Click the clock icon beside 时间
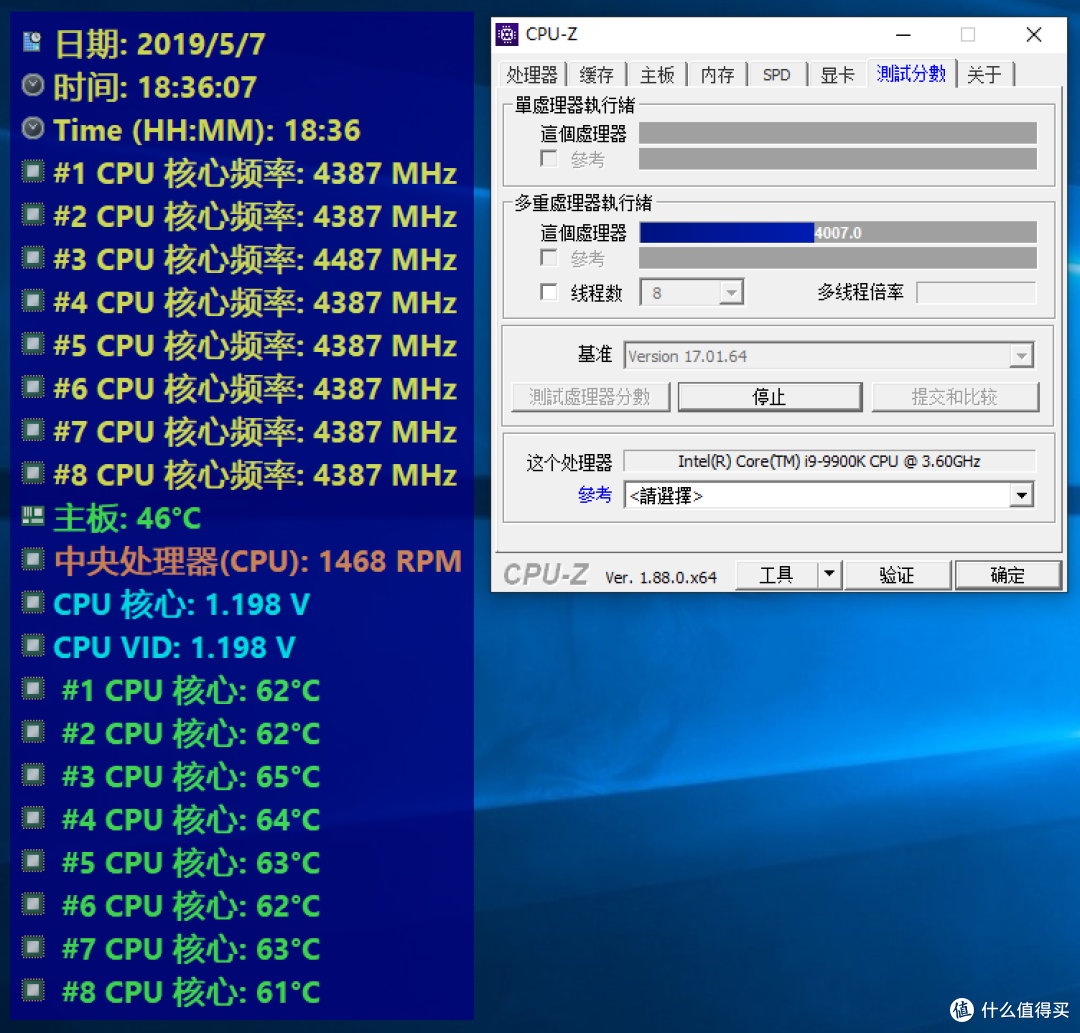Image resolution: width=1080 pixels, height=1033 pixels. [x=32, y=85]
